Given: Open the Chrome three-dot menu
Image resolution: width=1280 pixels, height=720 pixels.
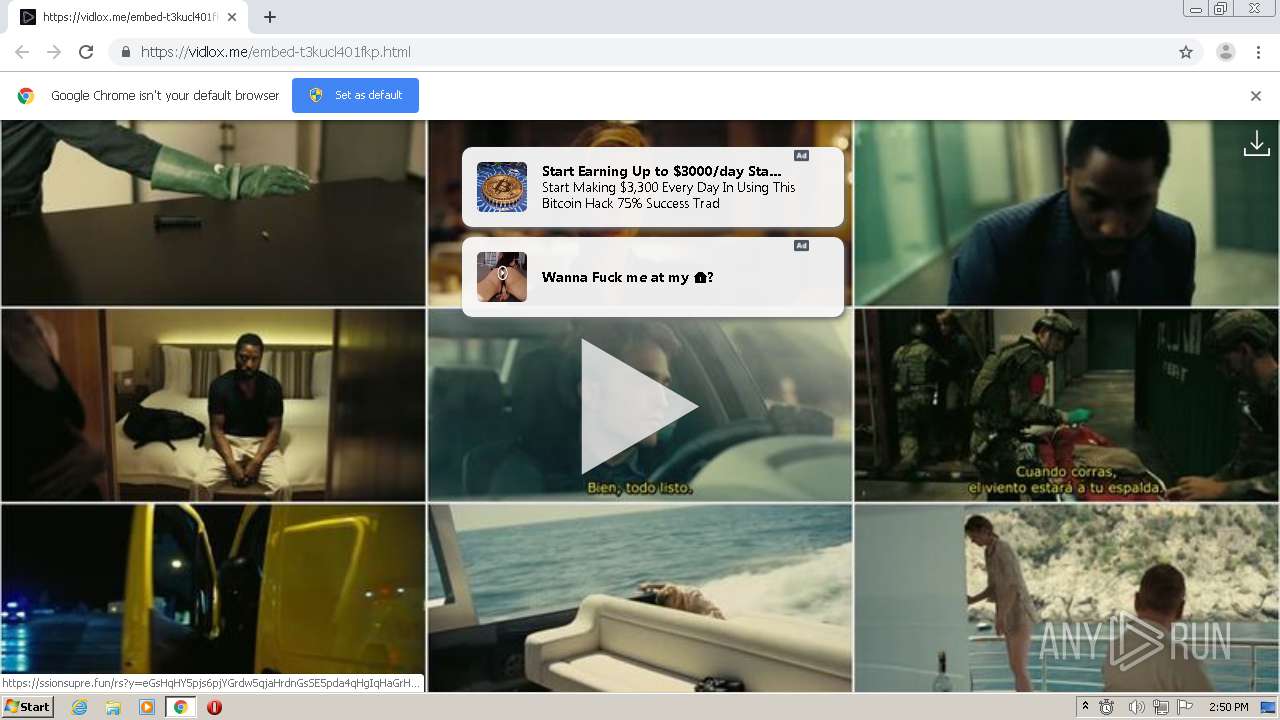Looking at the screenshot, I should (x=1258, y=52).
